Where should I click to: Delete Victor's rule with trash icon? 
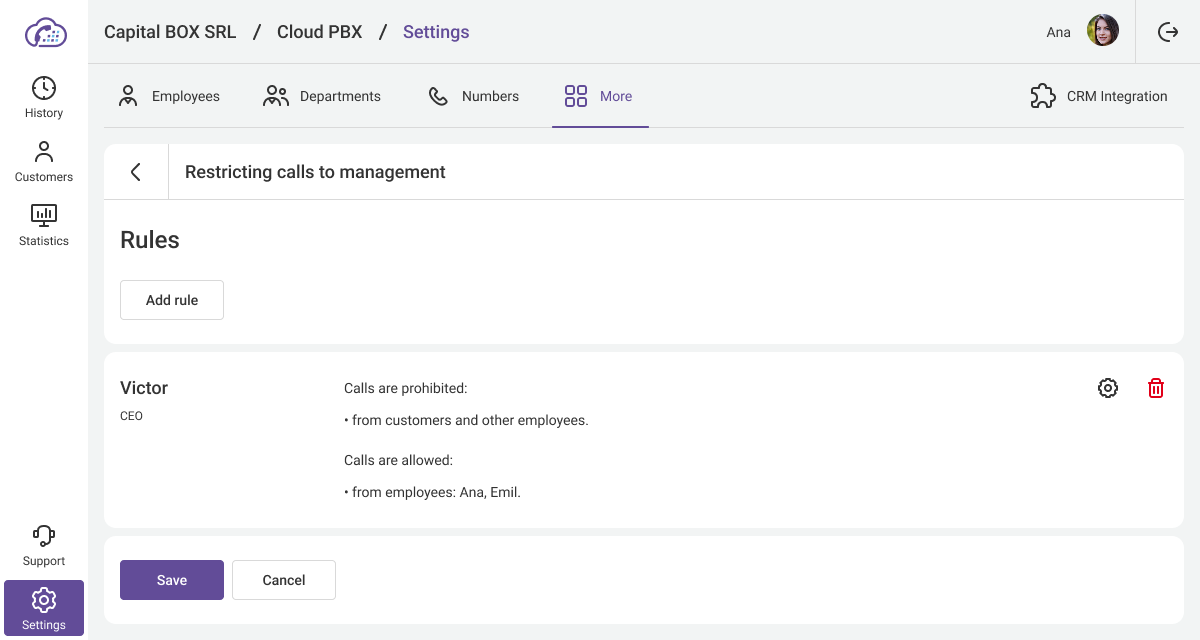pyautogui.click(x=1156, y=388)
